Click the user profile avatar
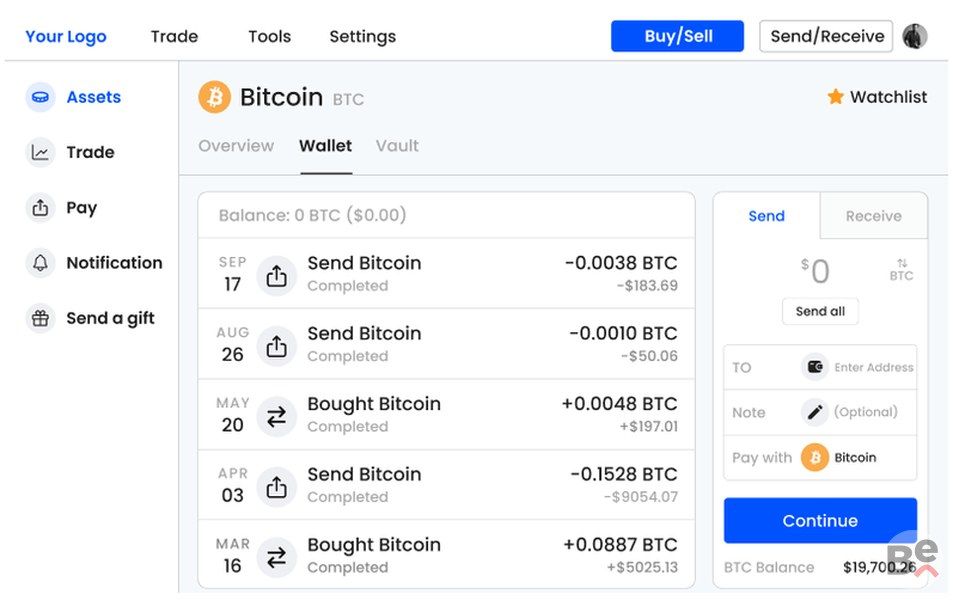Image resolution: width=953 pixels, height=600 pixels. (x=914, y=36)
